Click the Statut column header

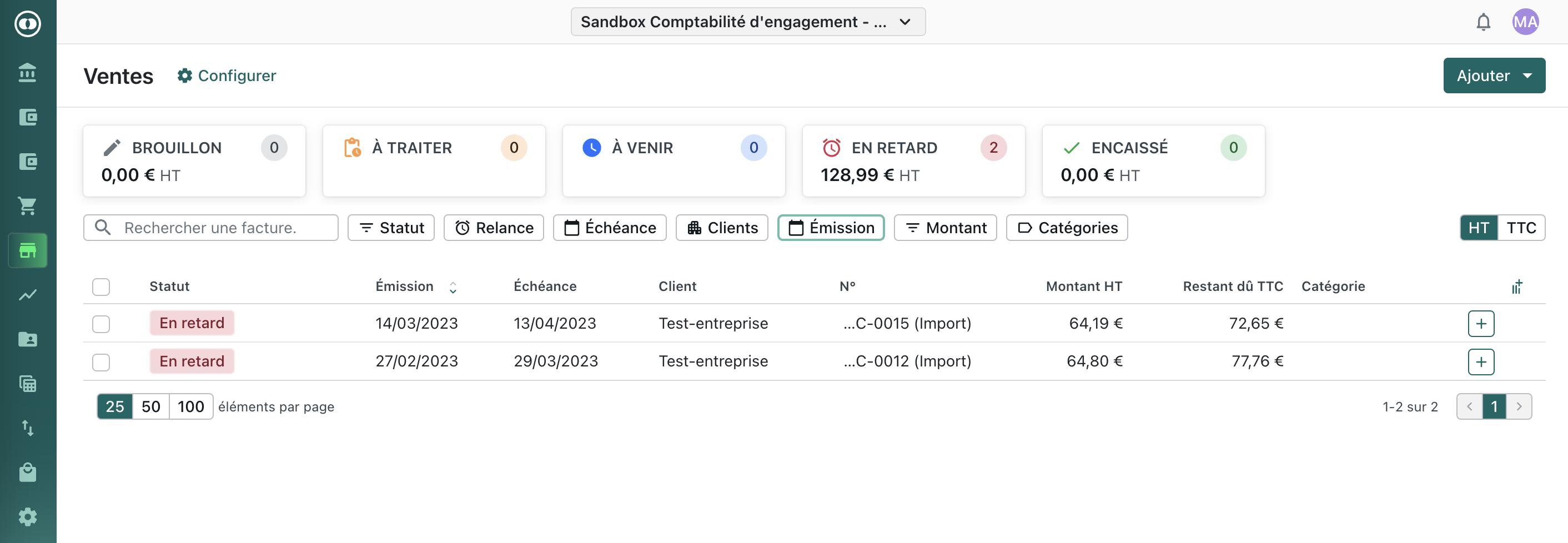pyautogui.click(x=169, y=286)
